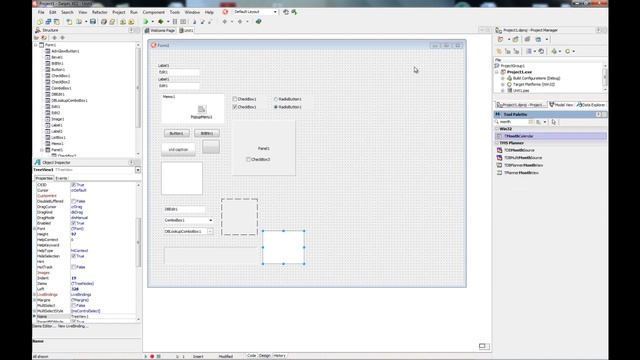The width and height of the screenshot is (640, 360).
Task: Click TDBMonthSource component icon in Tool Palette
Action: coord(499,150)
